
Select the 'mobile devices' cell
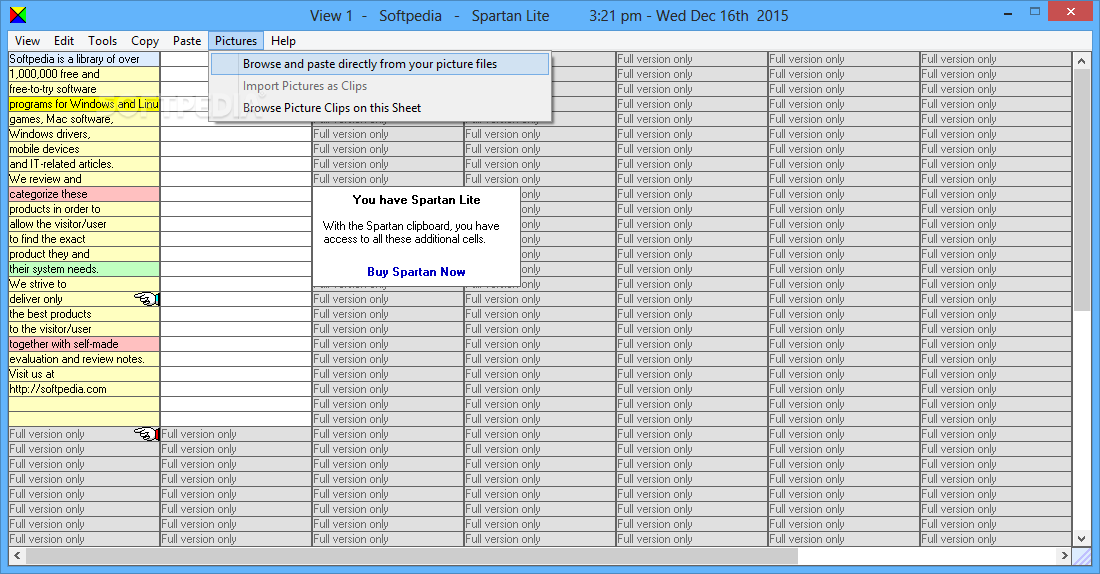point(84,149)
